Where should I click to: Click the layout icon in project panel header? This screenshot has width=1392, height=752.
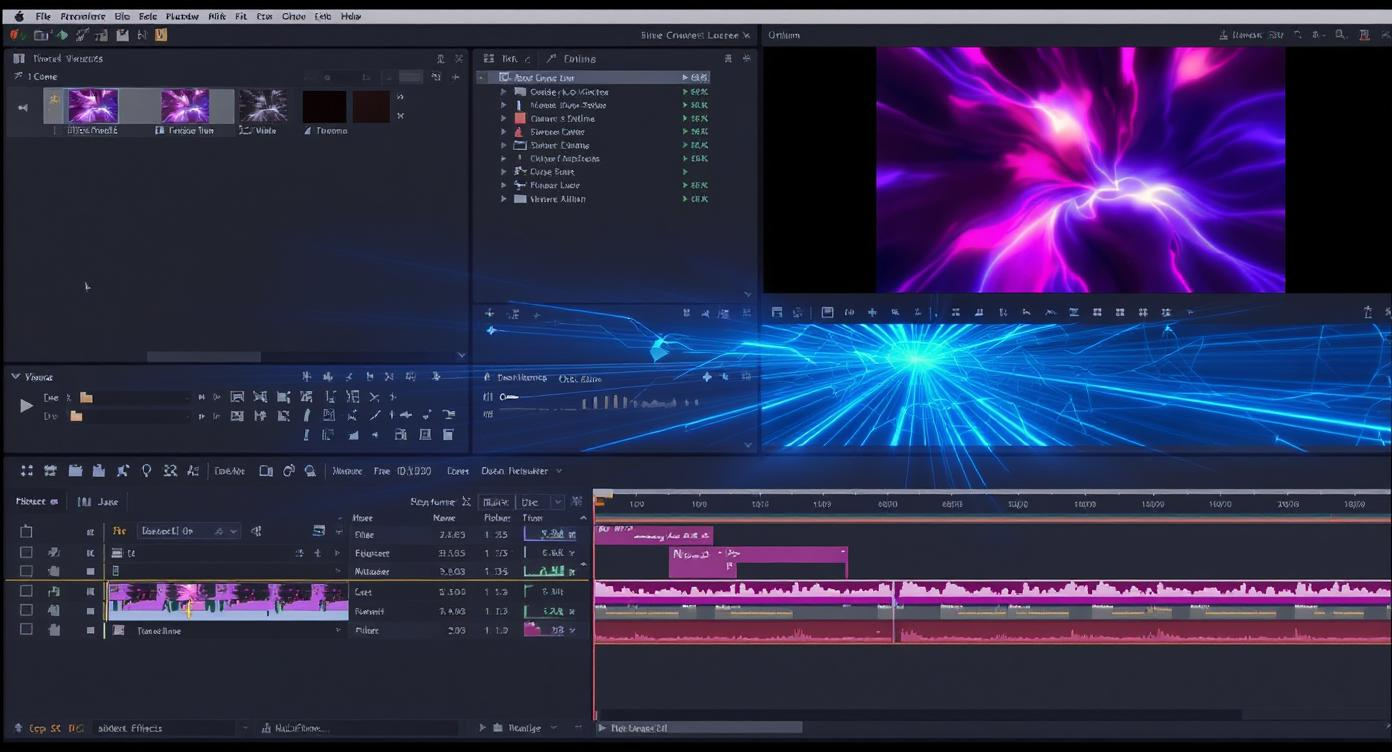(19, 59)
